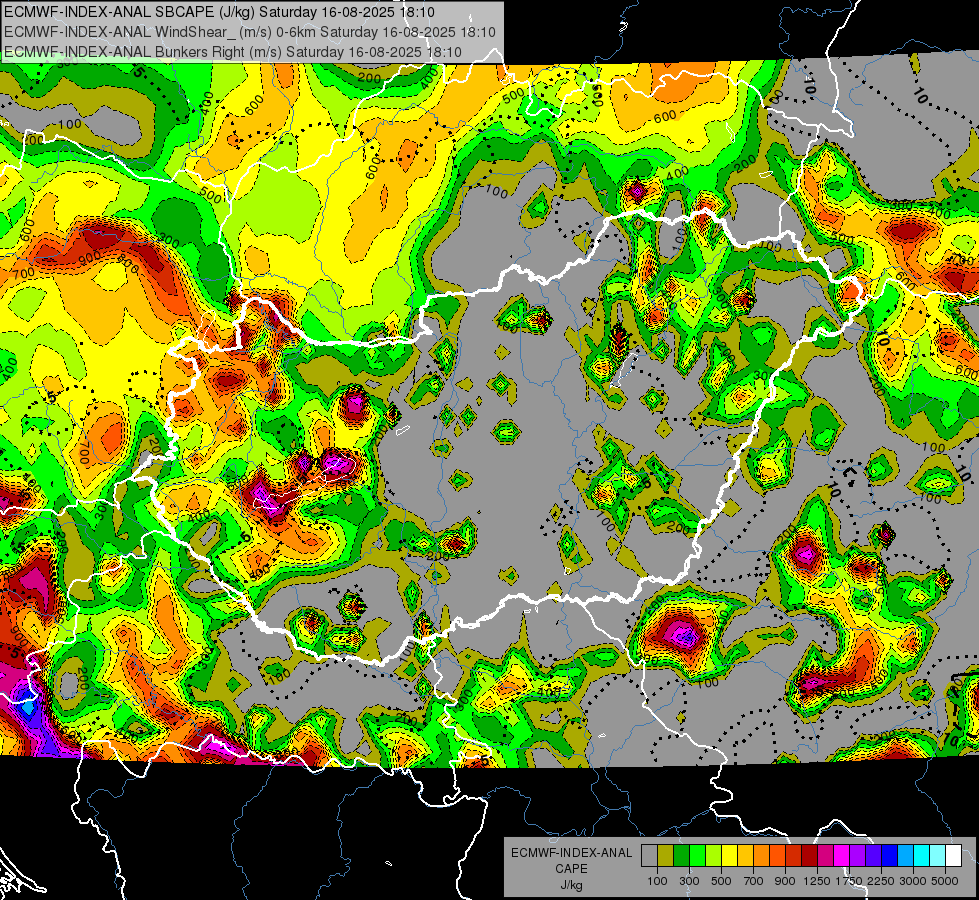
Task: Select the bright magenta legend swatch
Action: 842,856
